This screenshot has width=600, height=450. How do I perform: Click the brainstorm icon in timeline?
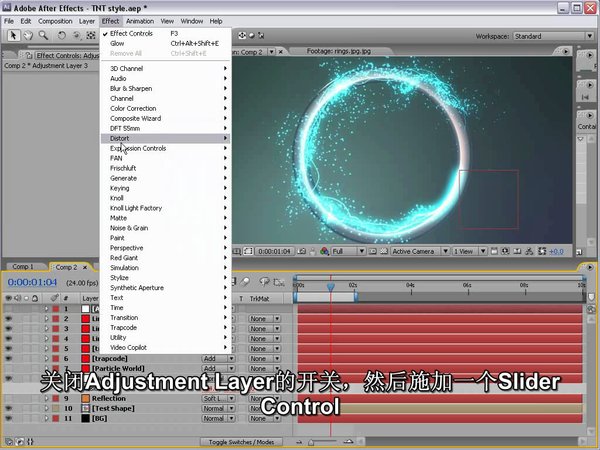(264, 282)
